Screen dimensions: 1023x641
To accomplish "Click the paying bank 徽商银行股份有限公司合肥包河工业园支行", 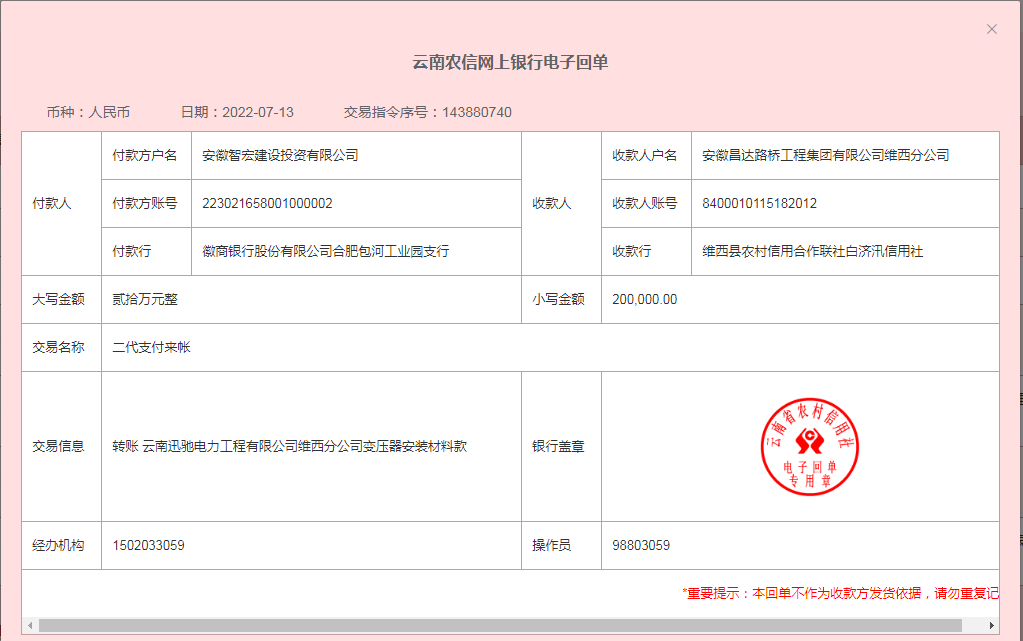I will click(325, 252).
